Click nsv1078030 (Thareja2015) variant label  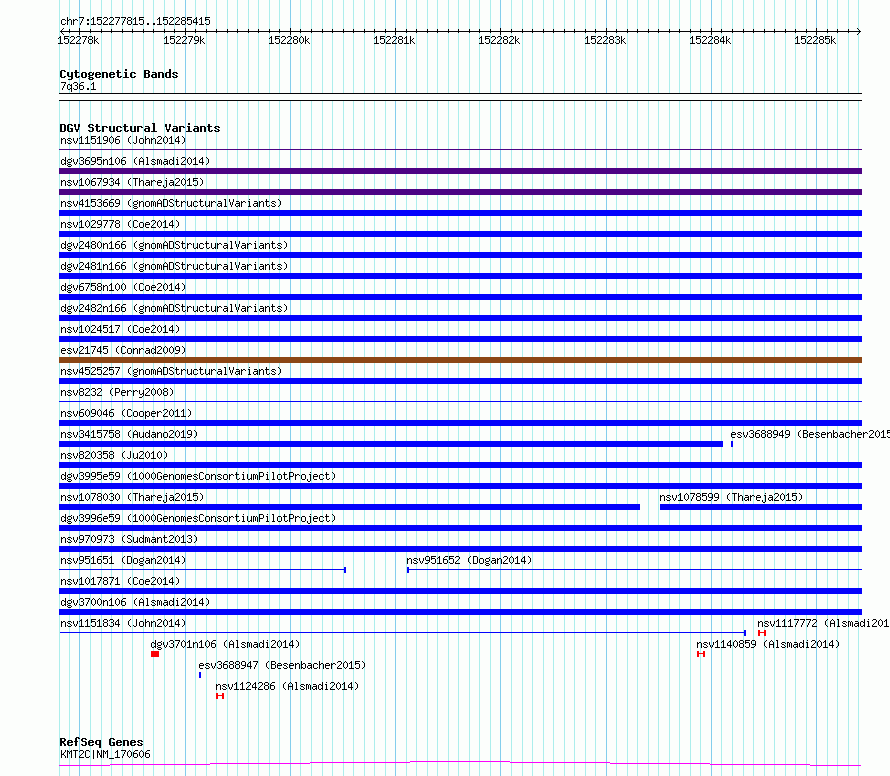pyautogui.click(x=132, y=497)
